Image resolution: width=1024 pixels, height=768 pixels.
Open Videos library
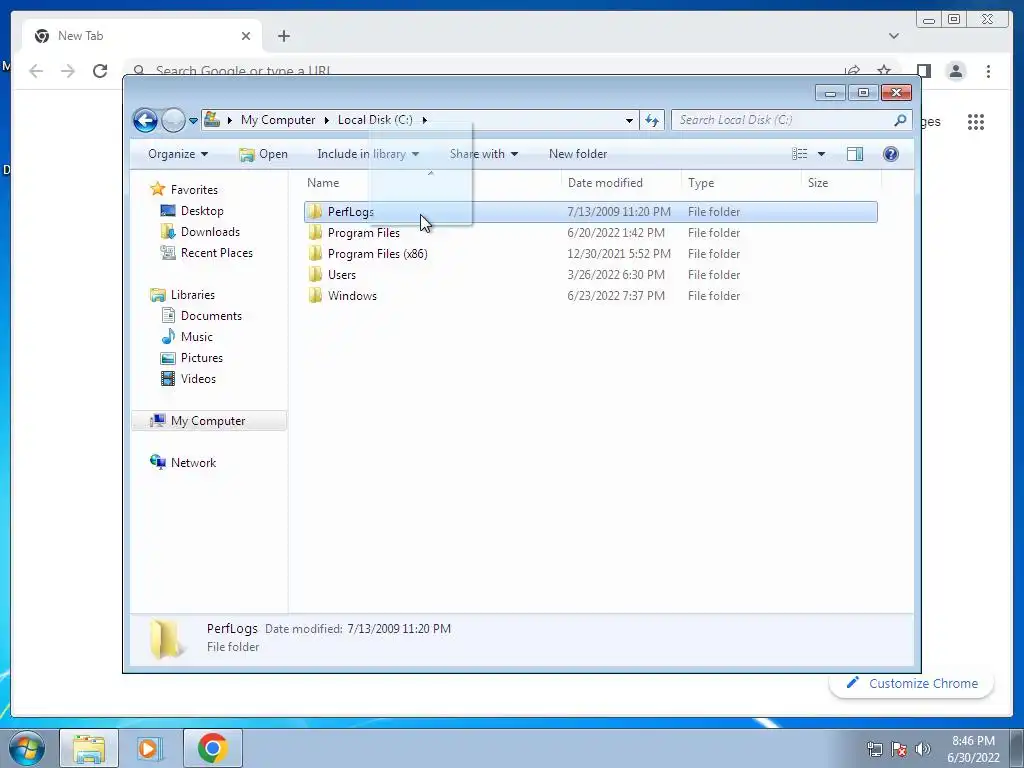pyautogui.click(x=198, y=379)
